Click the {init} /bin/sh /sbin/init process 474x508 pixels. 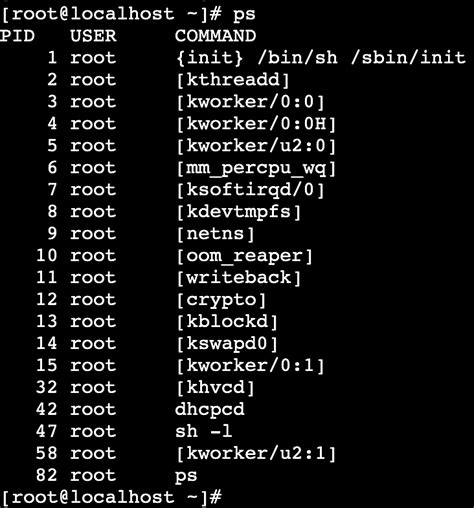(x=320, y=58)
